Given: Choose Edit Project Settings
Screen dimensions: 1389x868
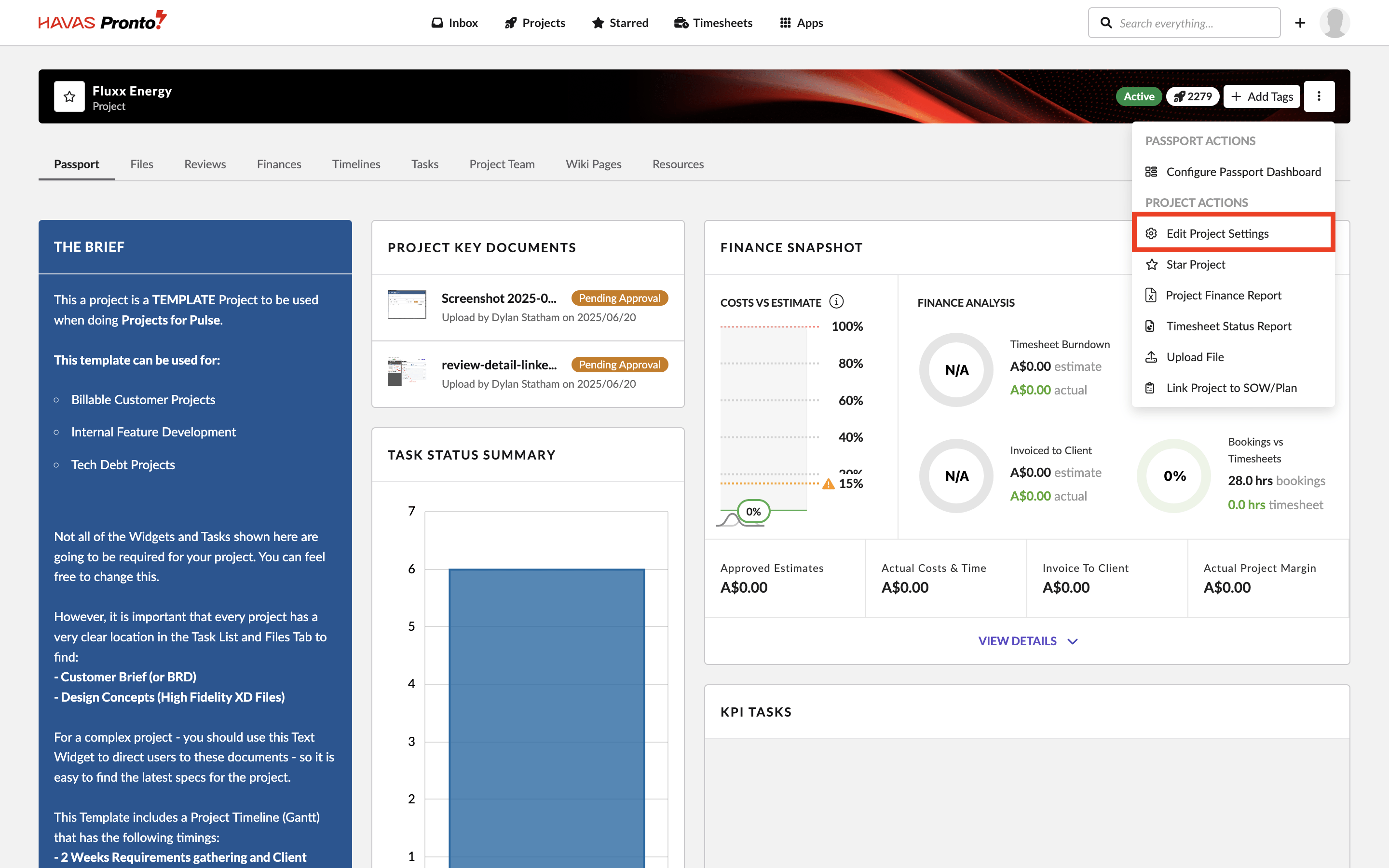Looking at the screenshot, I should 1233,233.
